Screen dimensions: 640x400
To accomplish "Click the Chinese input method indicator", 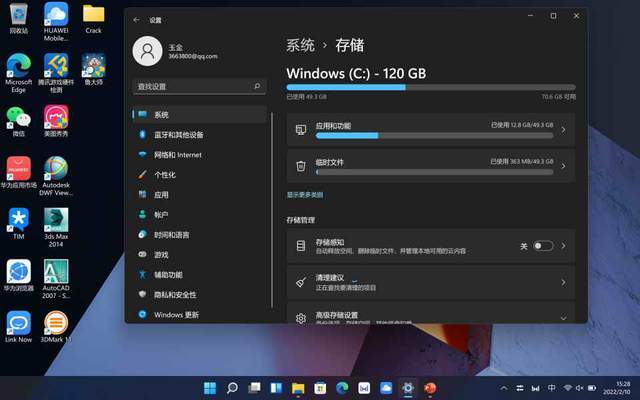I will (x=551, y=388).
